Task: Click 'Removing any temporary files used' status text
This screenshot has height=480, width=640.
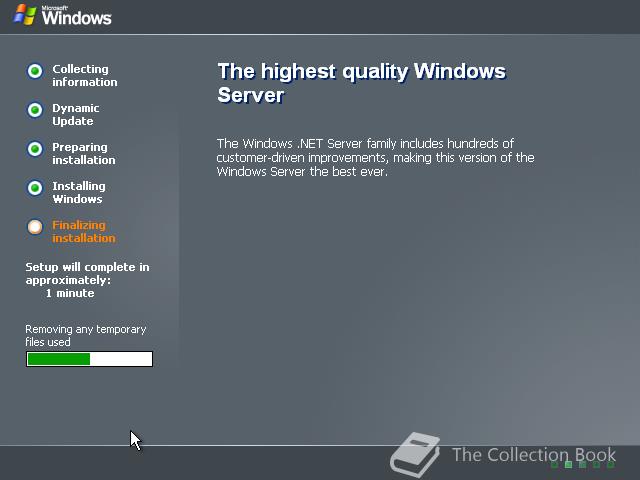Action: click(86, 336)
